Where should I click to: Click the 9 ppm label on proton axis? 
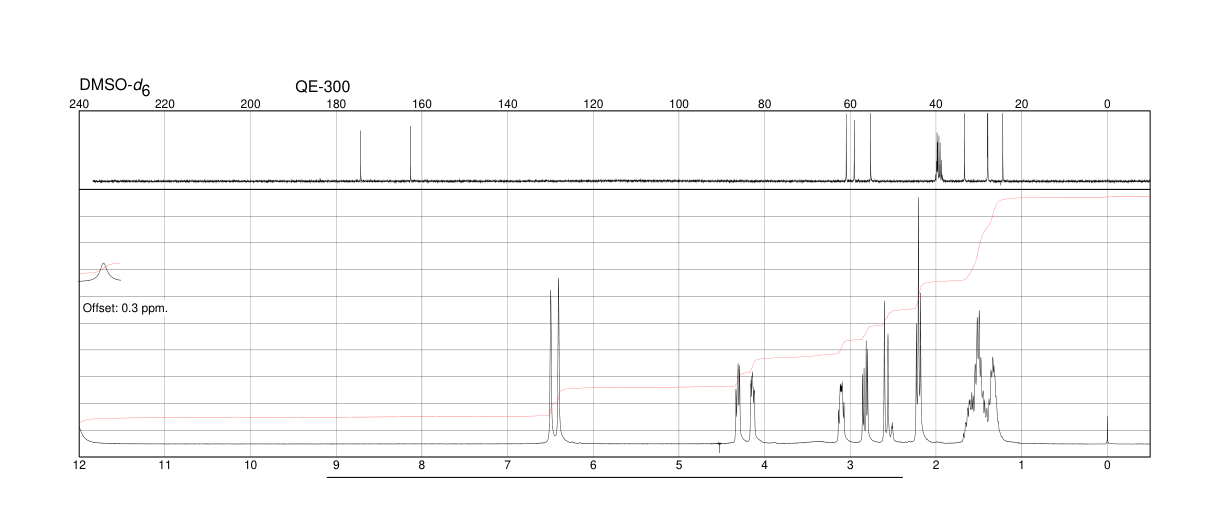(336, 465)
